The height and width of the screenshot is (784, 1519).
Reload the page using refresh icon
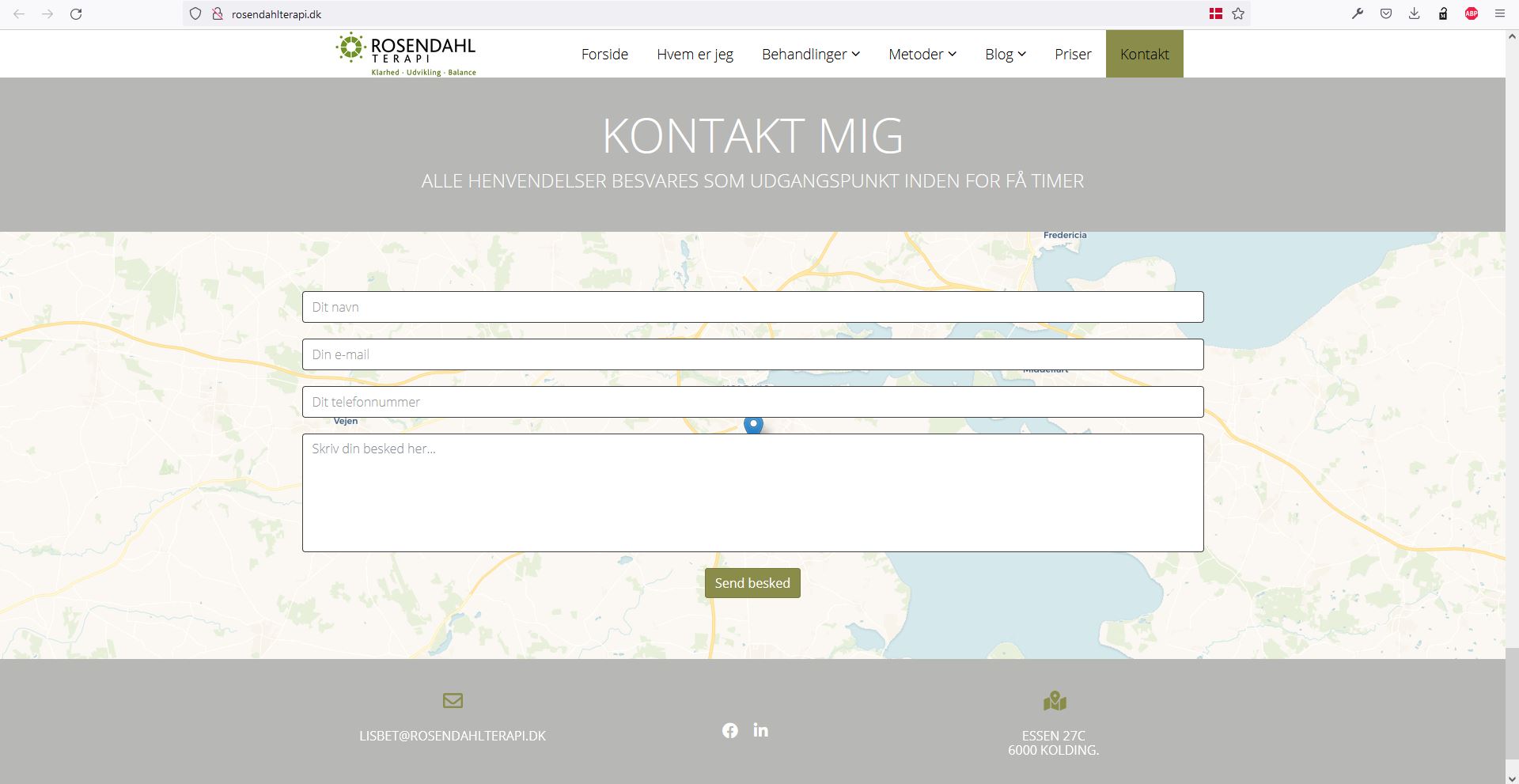click(x=76, y=14)
